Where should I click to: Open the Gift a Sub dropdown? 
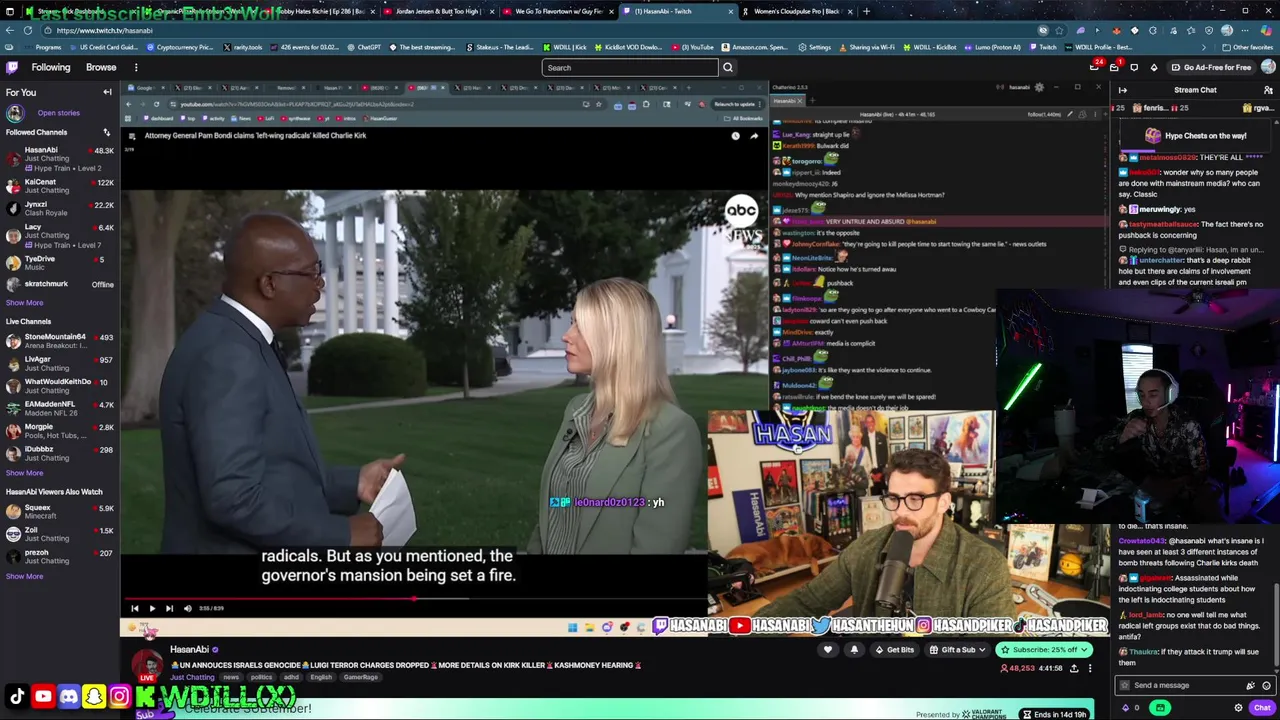(958, 650)
